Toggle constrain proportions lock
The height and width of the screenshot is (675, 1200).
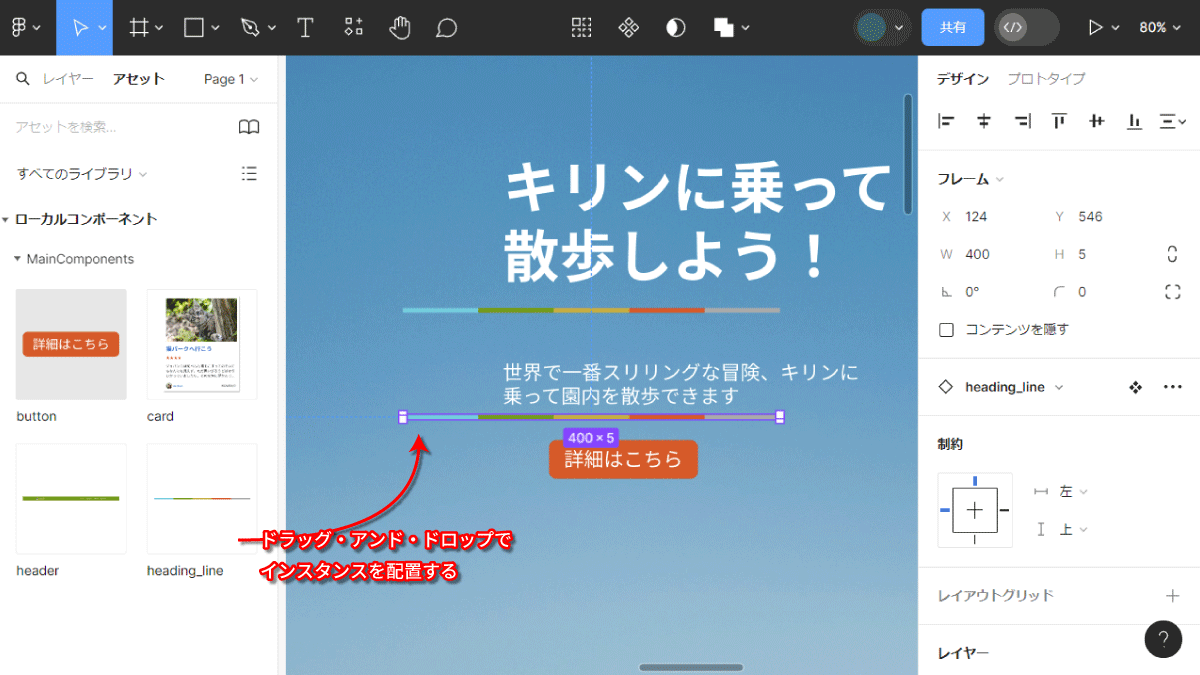(x=1173, y=254)
